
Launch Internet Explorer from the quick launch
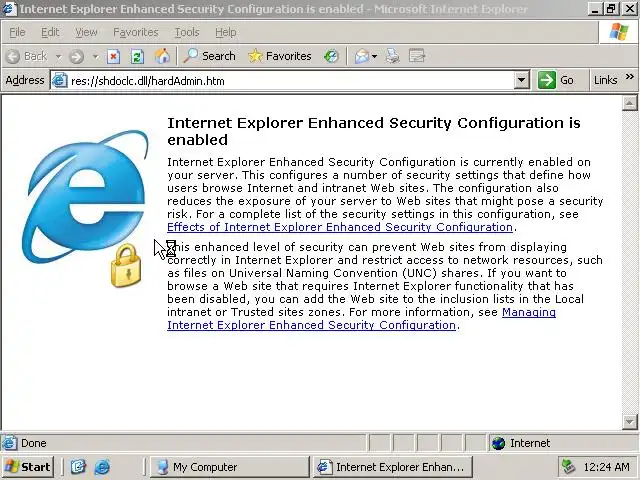pyautogui.click(x=102, y=467)
